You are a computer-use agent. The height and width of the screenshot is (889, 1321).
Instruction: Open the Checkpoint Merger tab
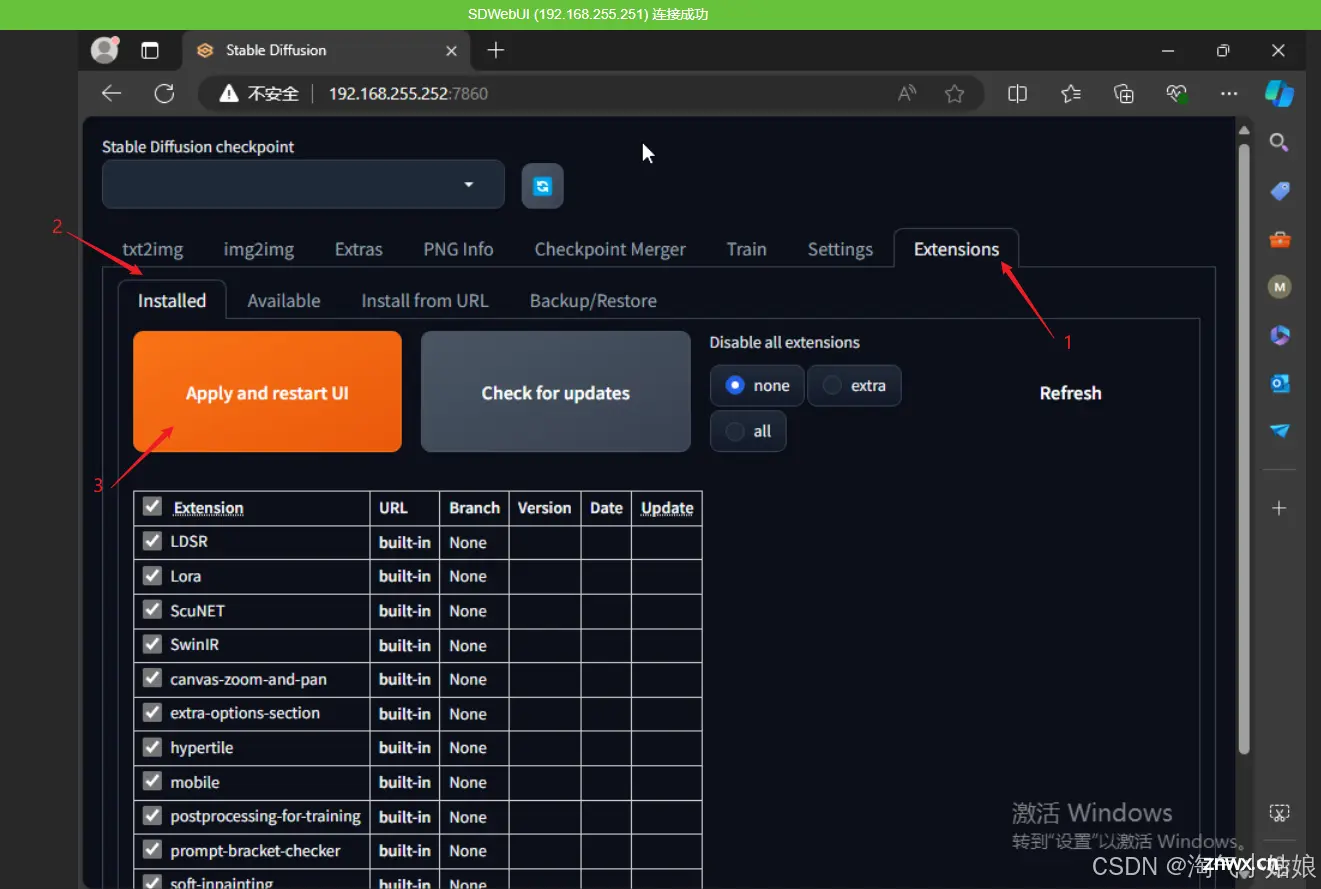610,249
